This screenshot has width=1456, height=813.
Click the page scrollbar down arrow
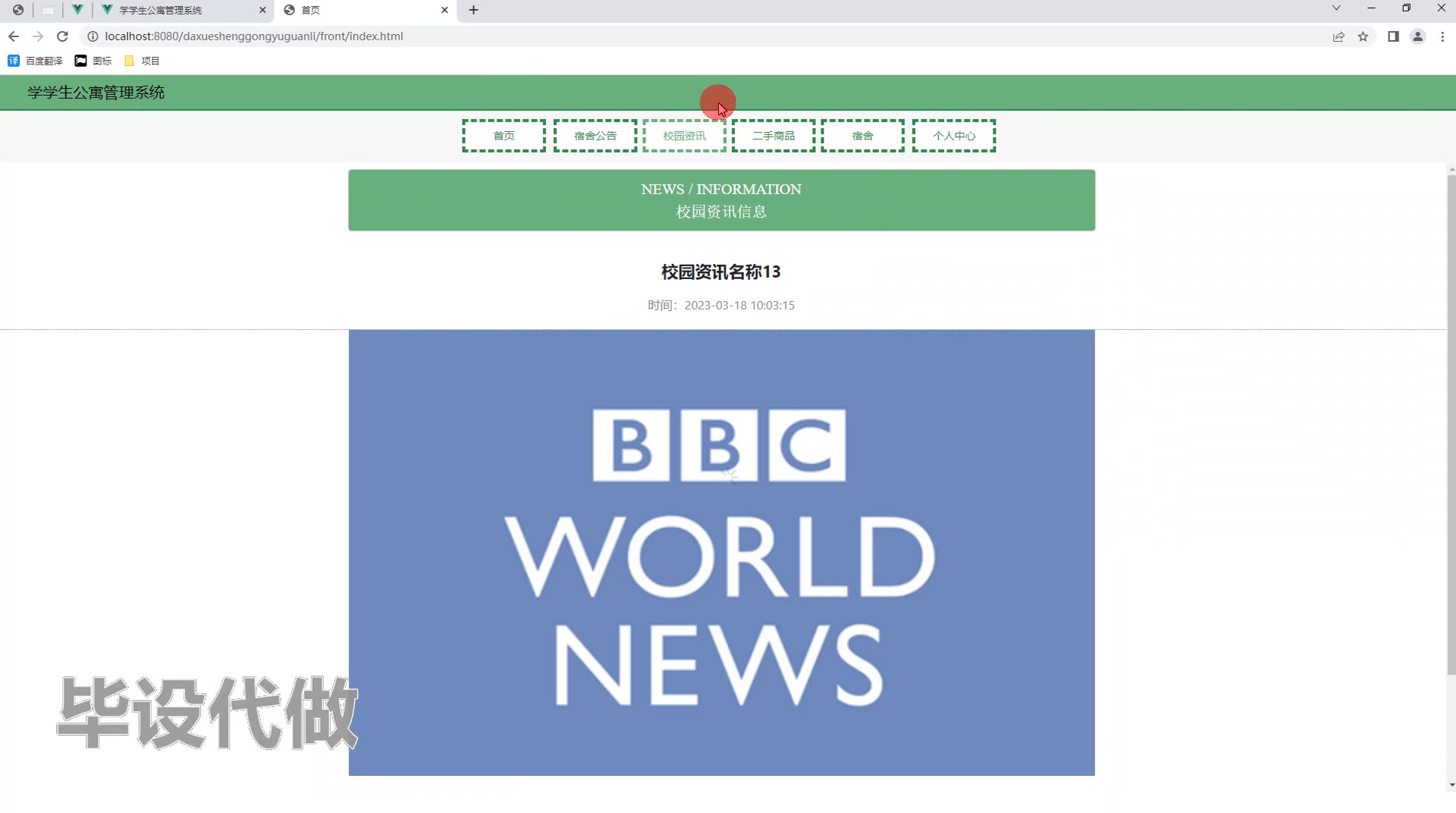click(1451, 785)
